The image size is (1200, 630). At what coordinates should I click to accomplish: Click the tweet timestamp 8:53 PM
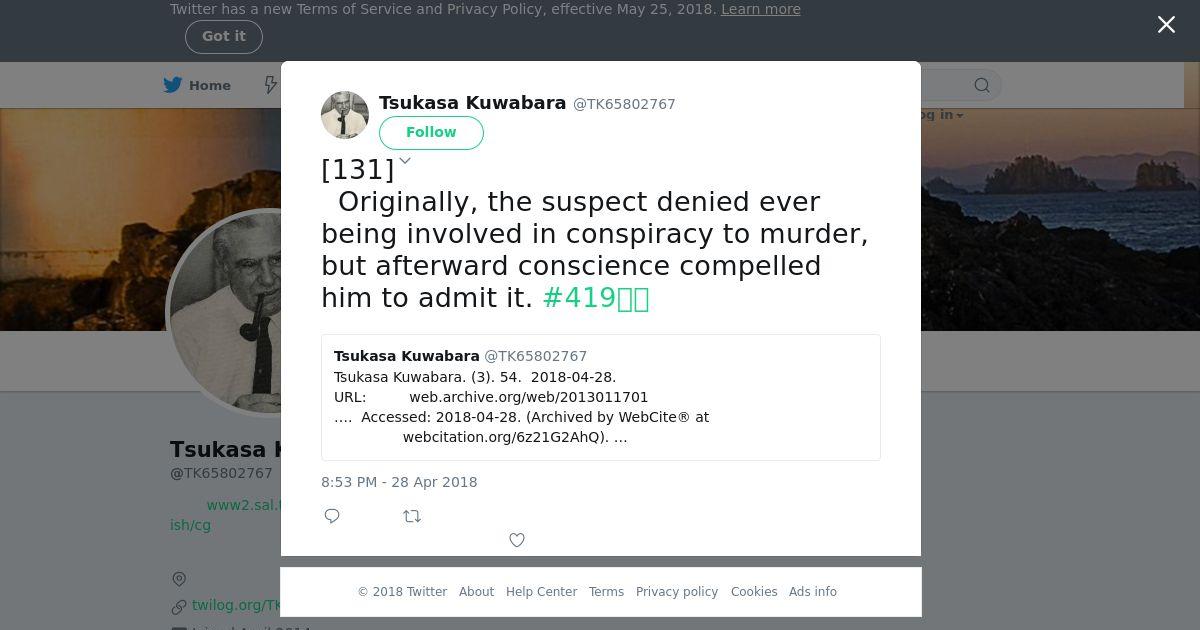tap(399, 482)
